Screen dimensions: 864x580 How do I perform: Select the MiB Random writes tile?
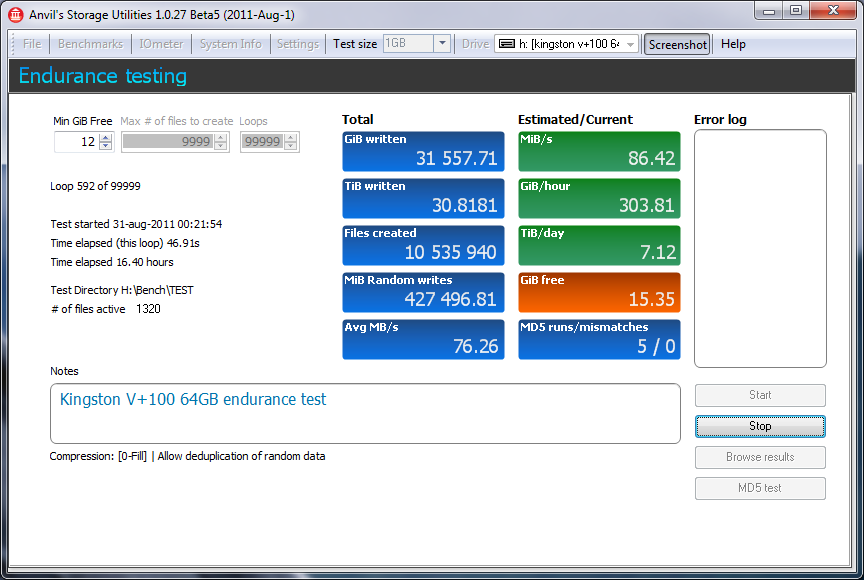pyautogui.click(x=423, y=292)
